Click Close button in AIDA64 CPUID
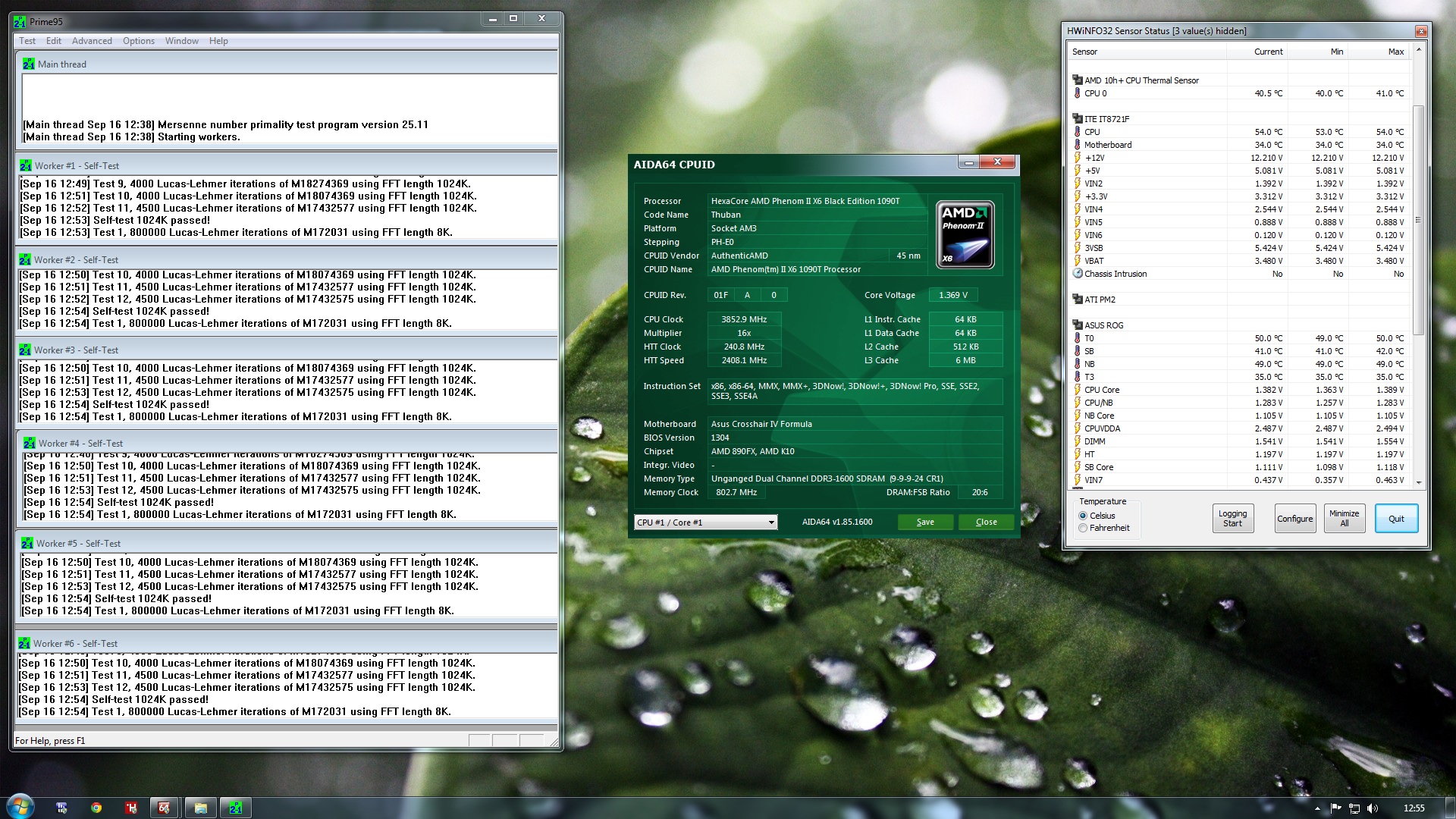The image size is (1456, 819). tap(986, 522)
